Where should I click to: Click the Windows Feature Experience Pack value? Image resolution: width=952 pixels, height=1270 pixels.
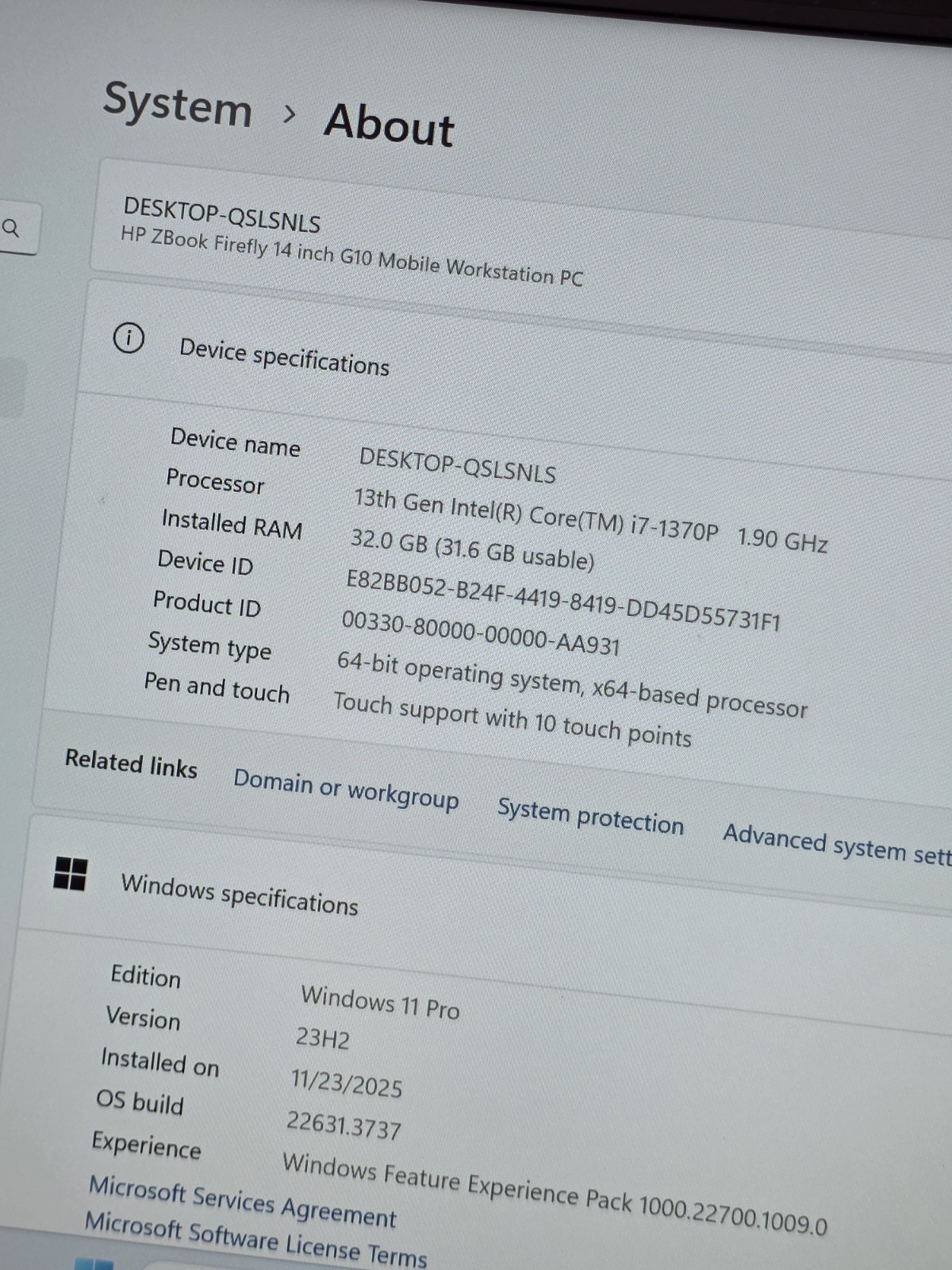pos(555,1195)
